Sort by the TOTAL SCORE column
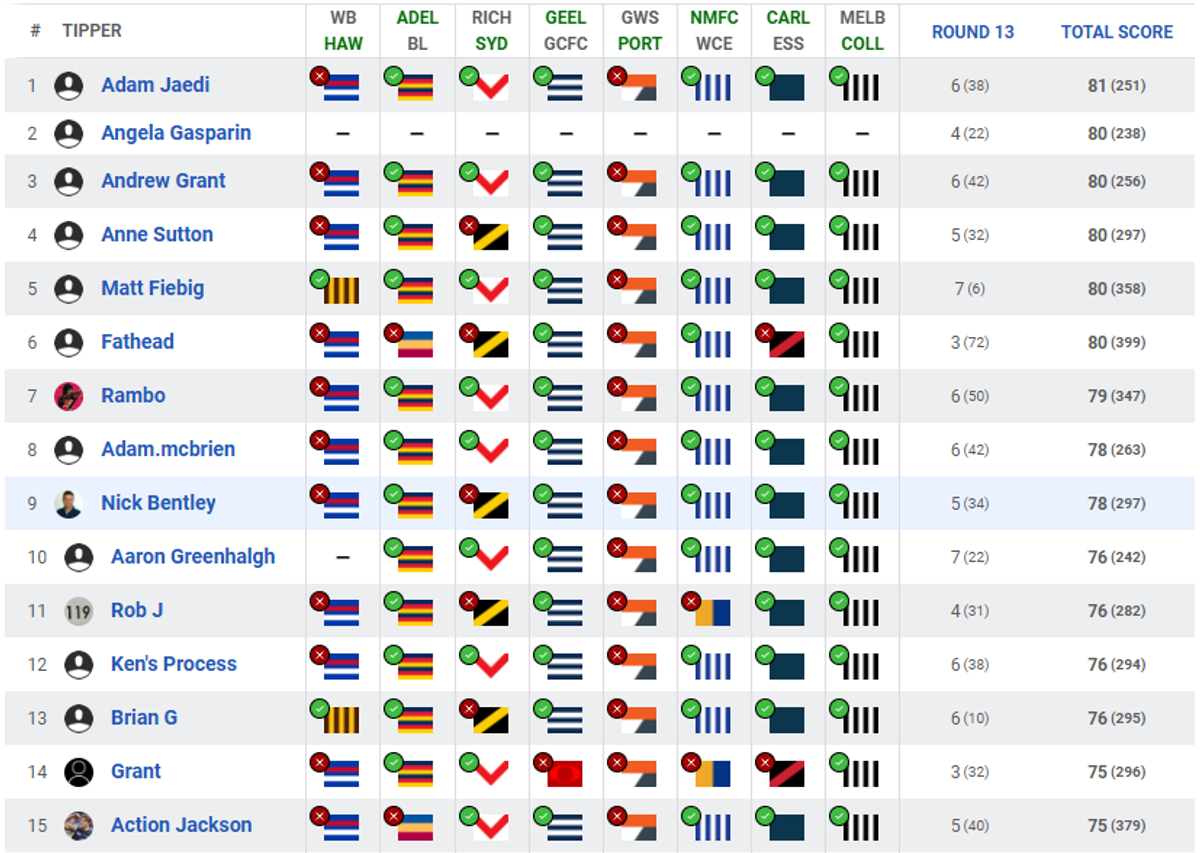 click(1117, 32)
